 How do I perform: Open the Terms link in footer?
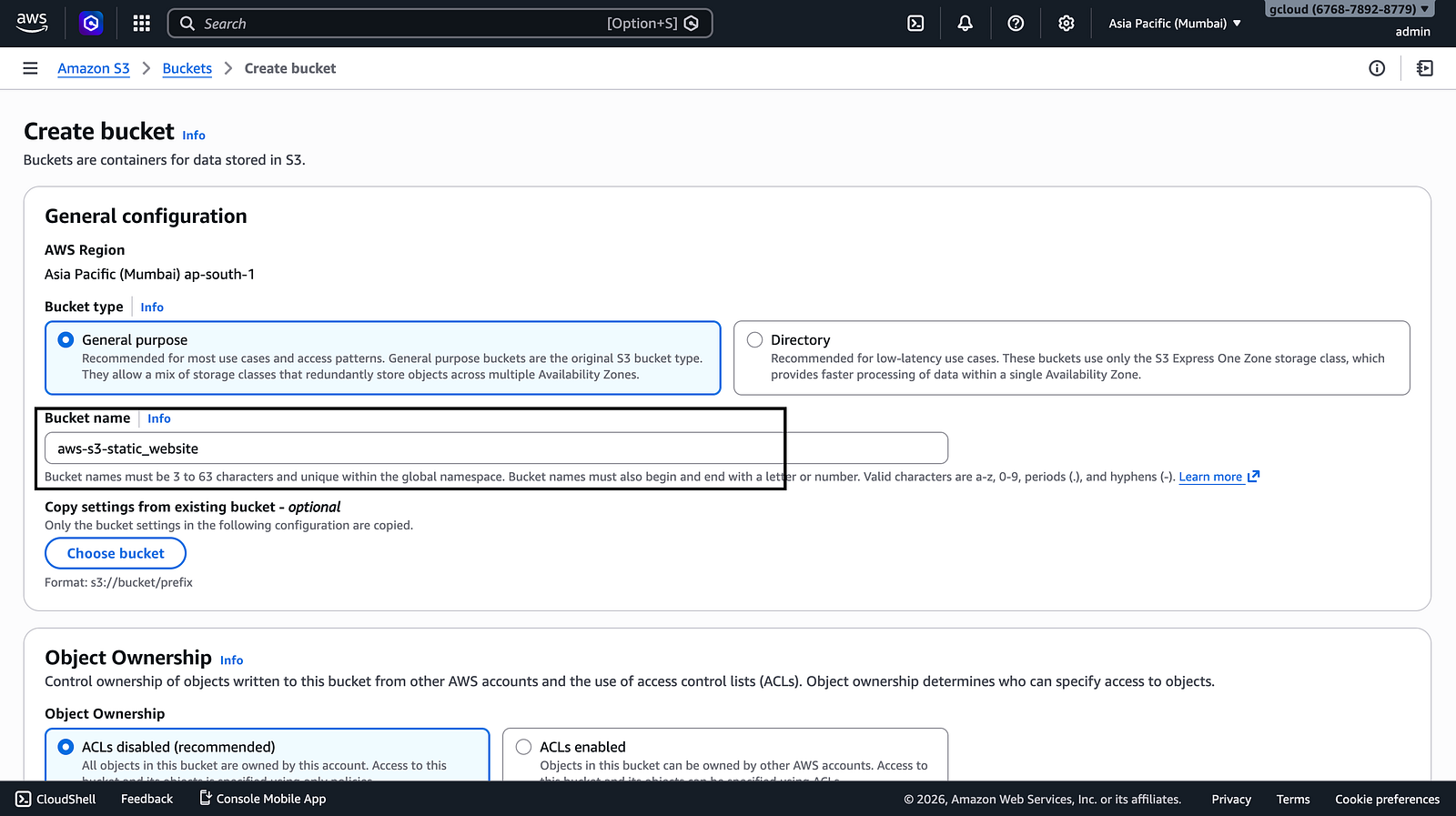[x=1293, y=799]
